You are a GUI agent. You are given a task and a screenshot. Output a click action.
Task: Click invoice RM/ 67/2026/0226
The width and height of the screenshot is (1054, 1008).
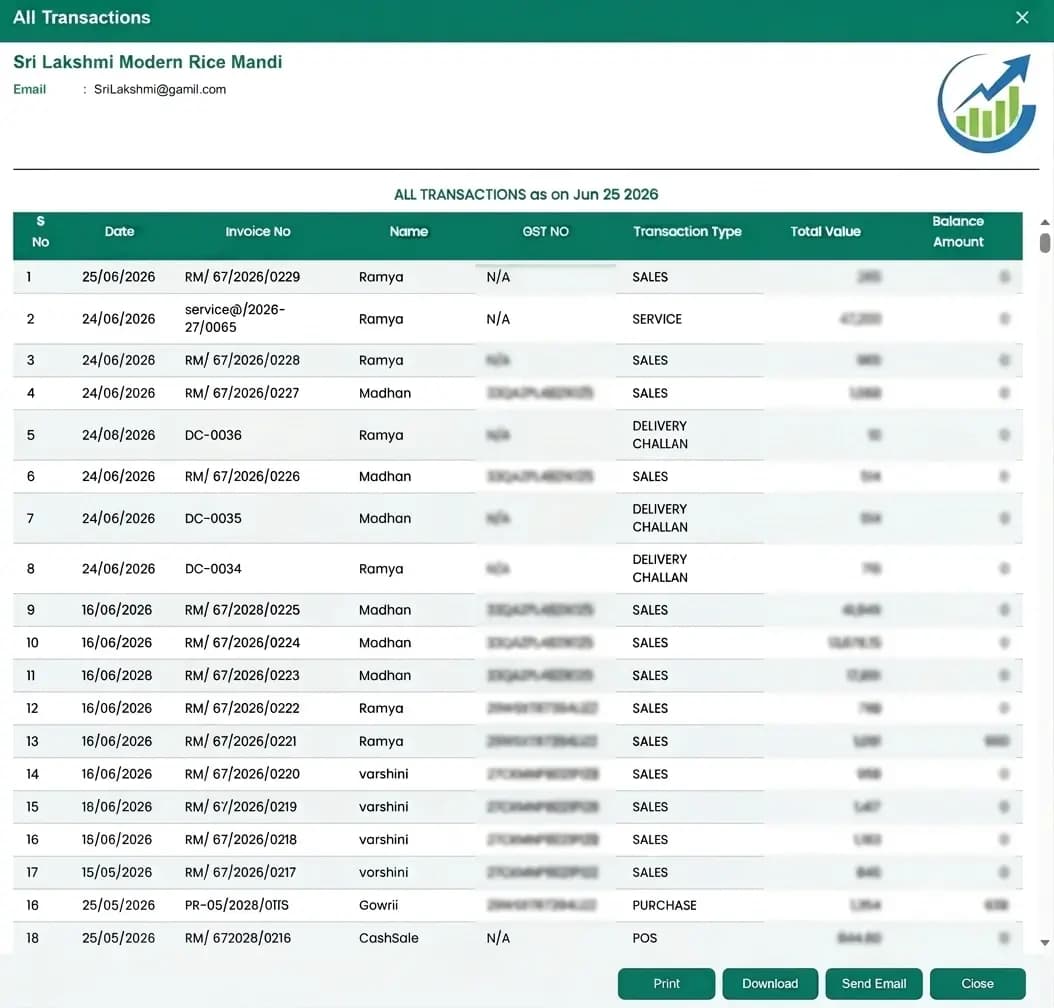click(242, 476)
